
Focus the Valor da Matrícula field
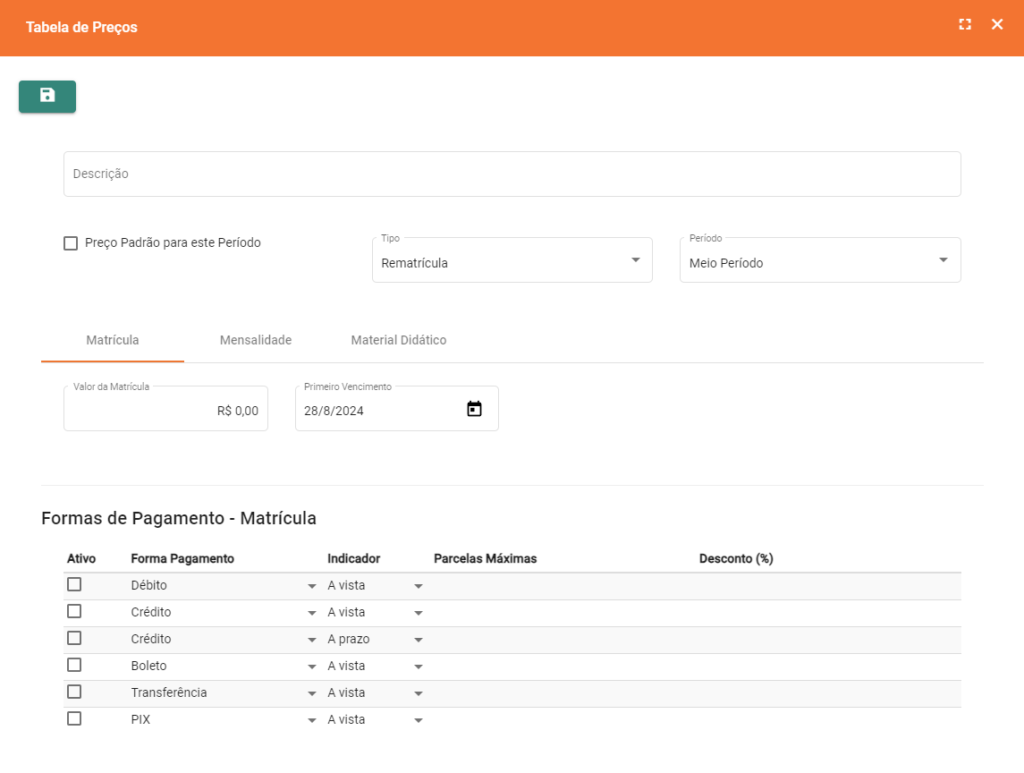click(165, 410)
